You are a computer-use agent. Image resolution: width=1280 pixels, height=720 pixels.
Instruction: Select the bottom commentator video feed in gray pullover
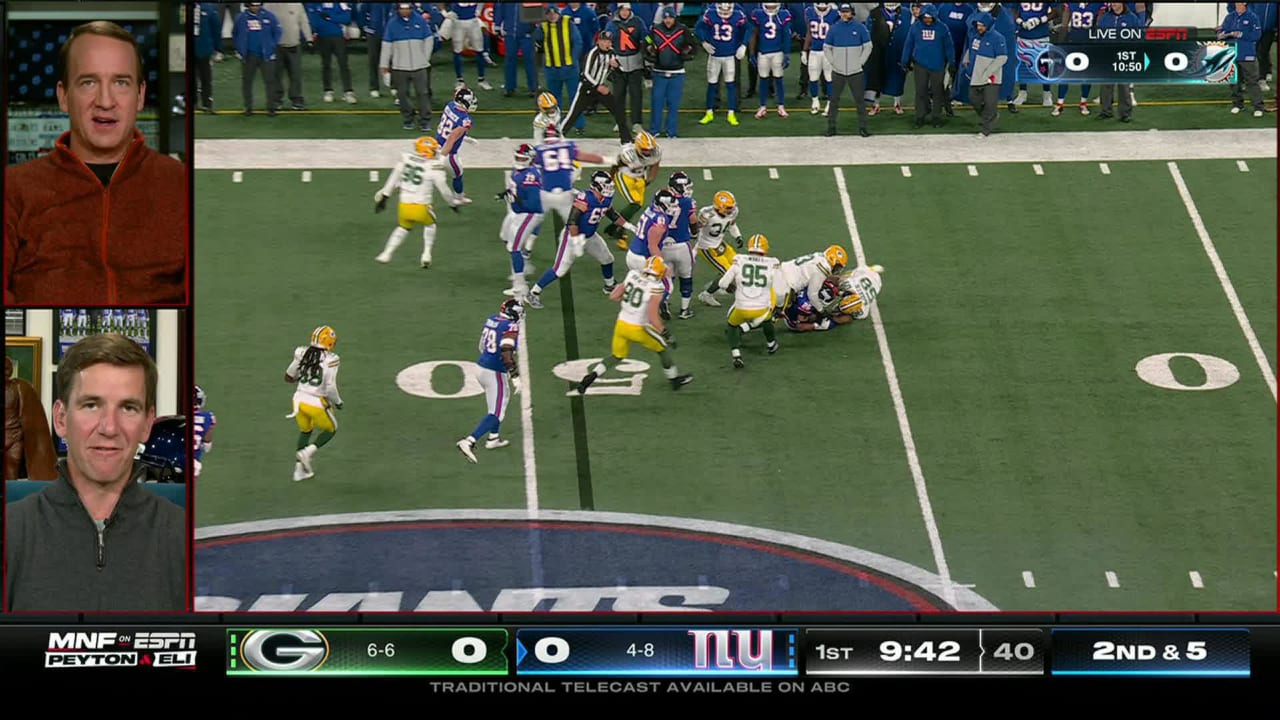pos(96,460)
